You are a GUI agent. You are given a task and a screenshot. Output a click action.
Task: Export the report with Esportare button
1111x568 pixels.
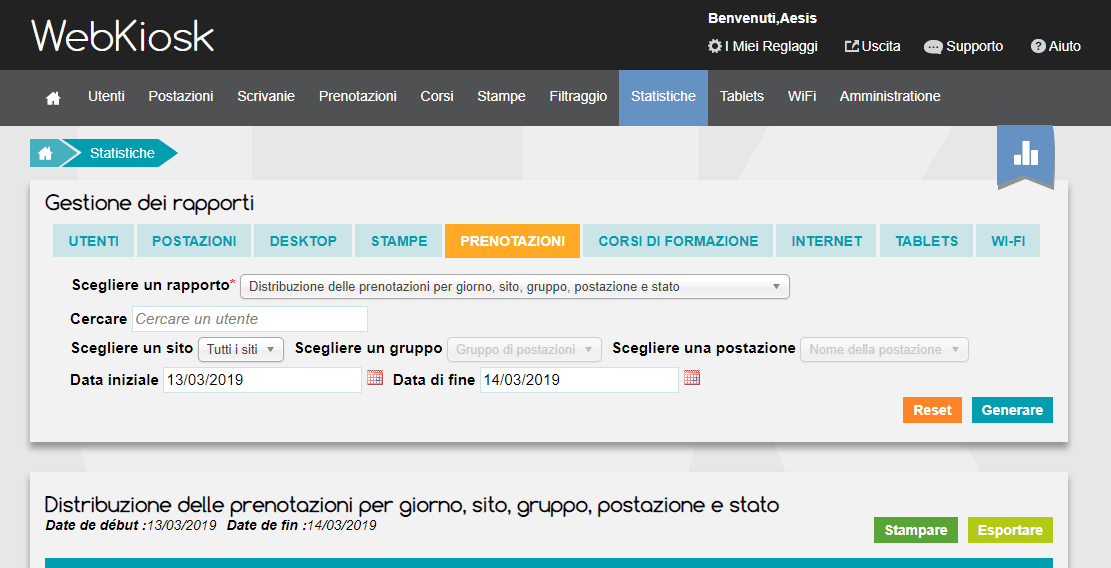coord(1010,530)
